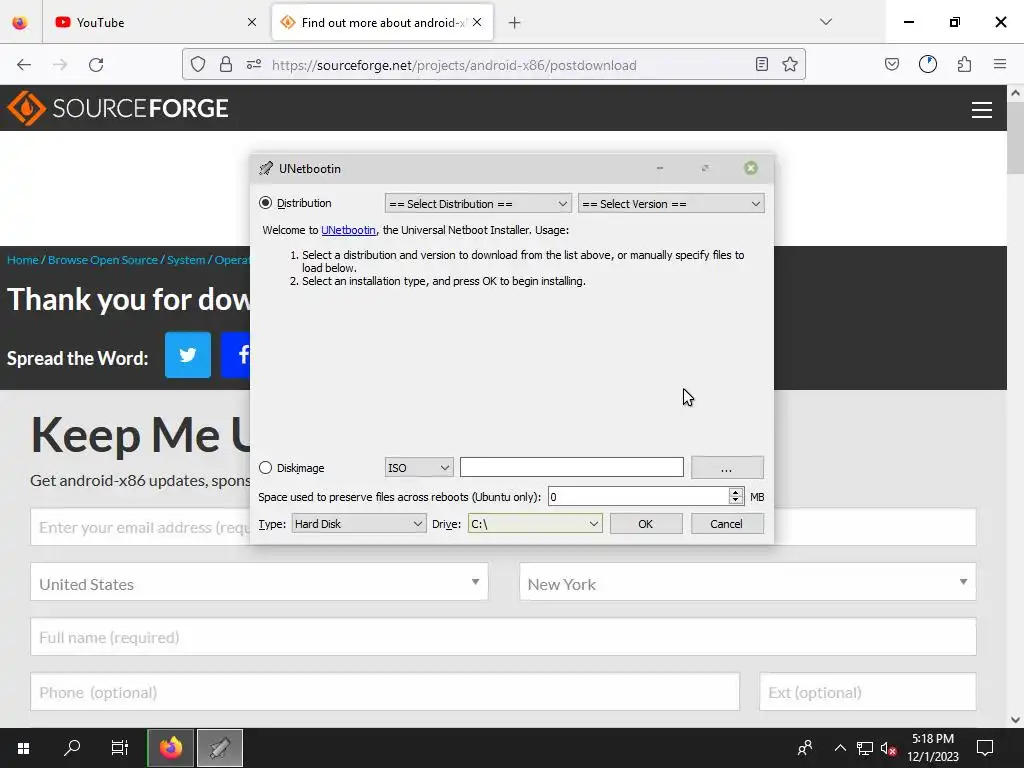The image size is (1024, 768).
Task: Click the Phone optional field
Action: pyautogui.click(x=385, y=692)
